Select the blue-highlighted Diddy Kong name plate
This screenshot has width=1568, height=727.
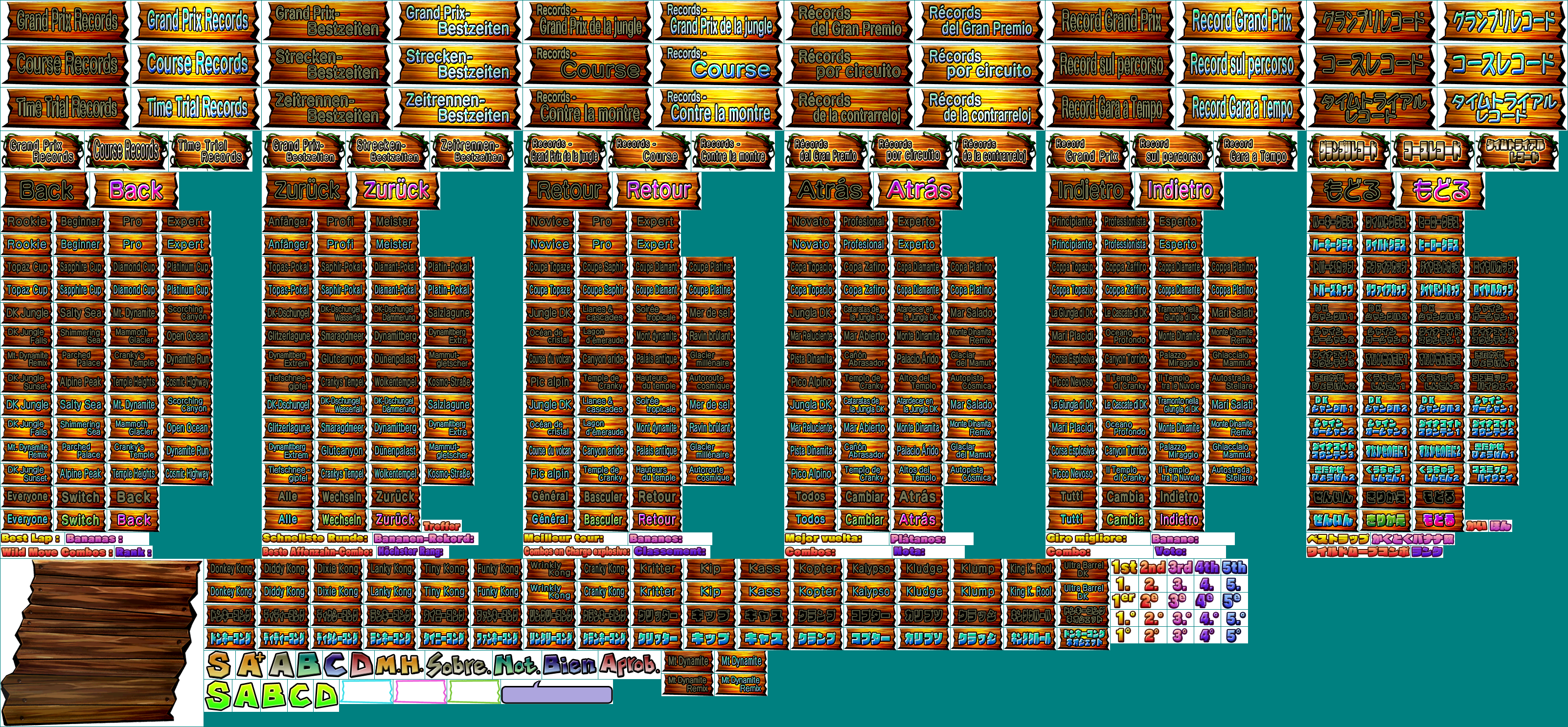tap(284, 592)
